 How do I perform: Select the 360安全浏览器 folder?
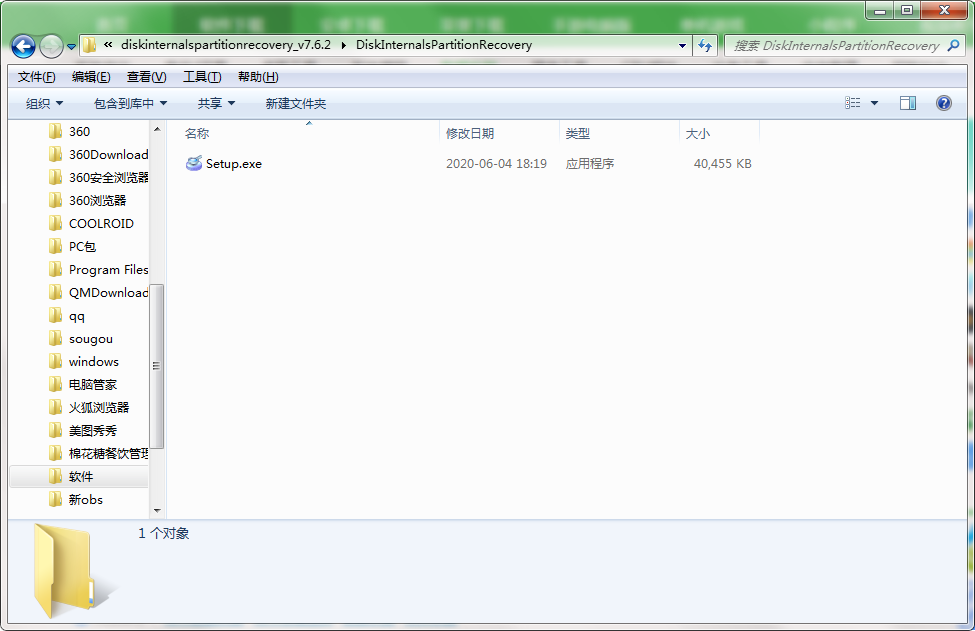coord(98,178)
